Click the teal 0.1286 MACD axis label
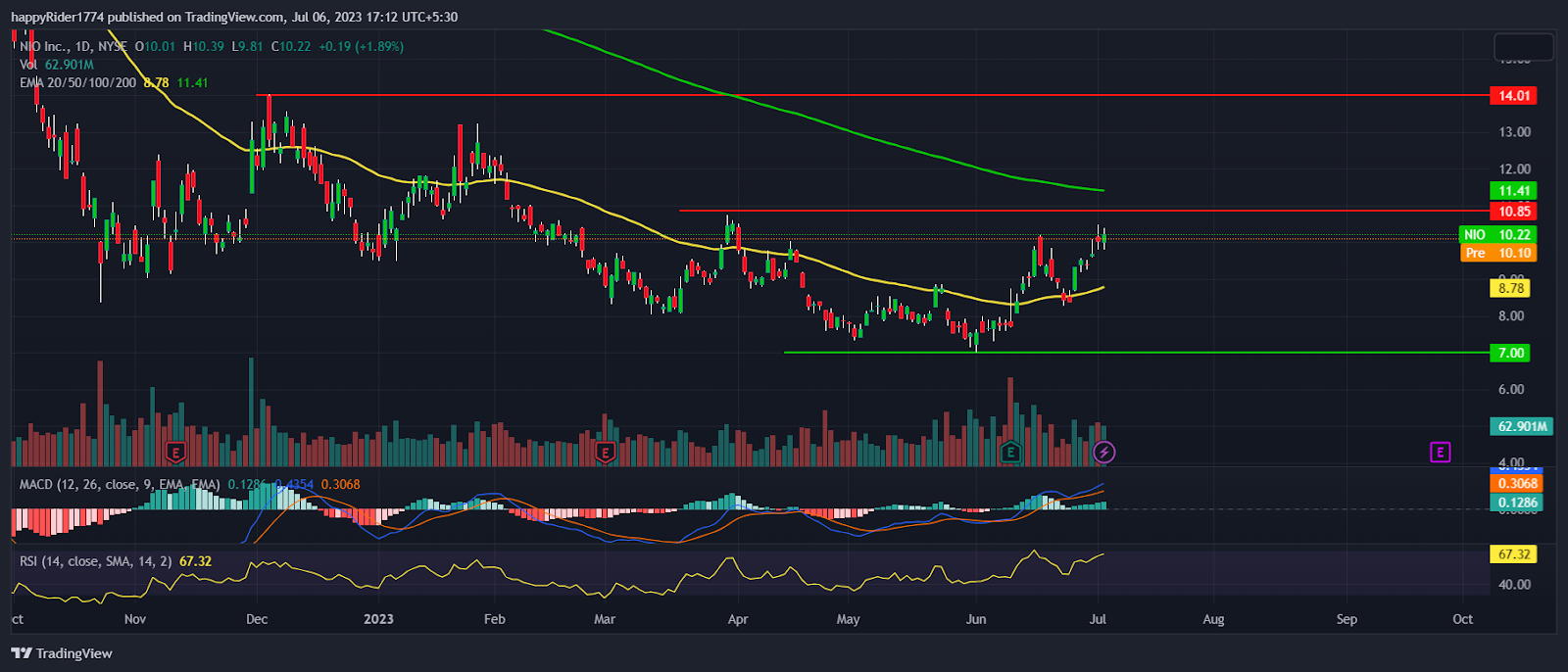This screenshot has width=1568, height=672. pyautogui.click(x=1517, y=503)
